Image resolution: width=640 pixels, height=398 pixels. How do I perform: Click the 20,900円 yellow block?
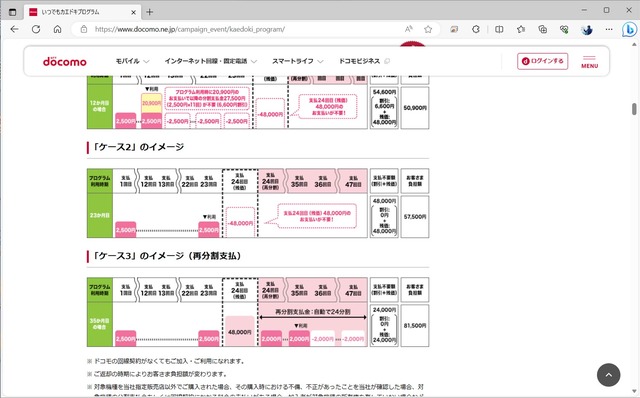tap(151, 103)
